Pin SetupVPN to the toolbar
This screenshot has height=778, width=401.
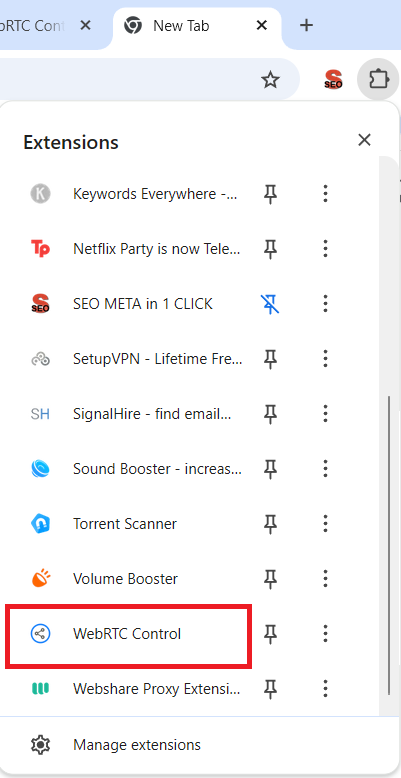(270, 359)
